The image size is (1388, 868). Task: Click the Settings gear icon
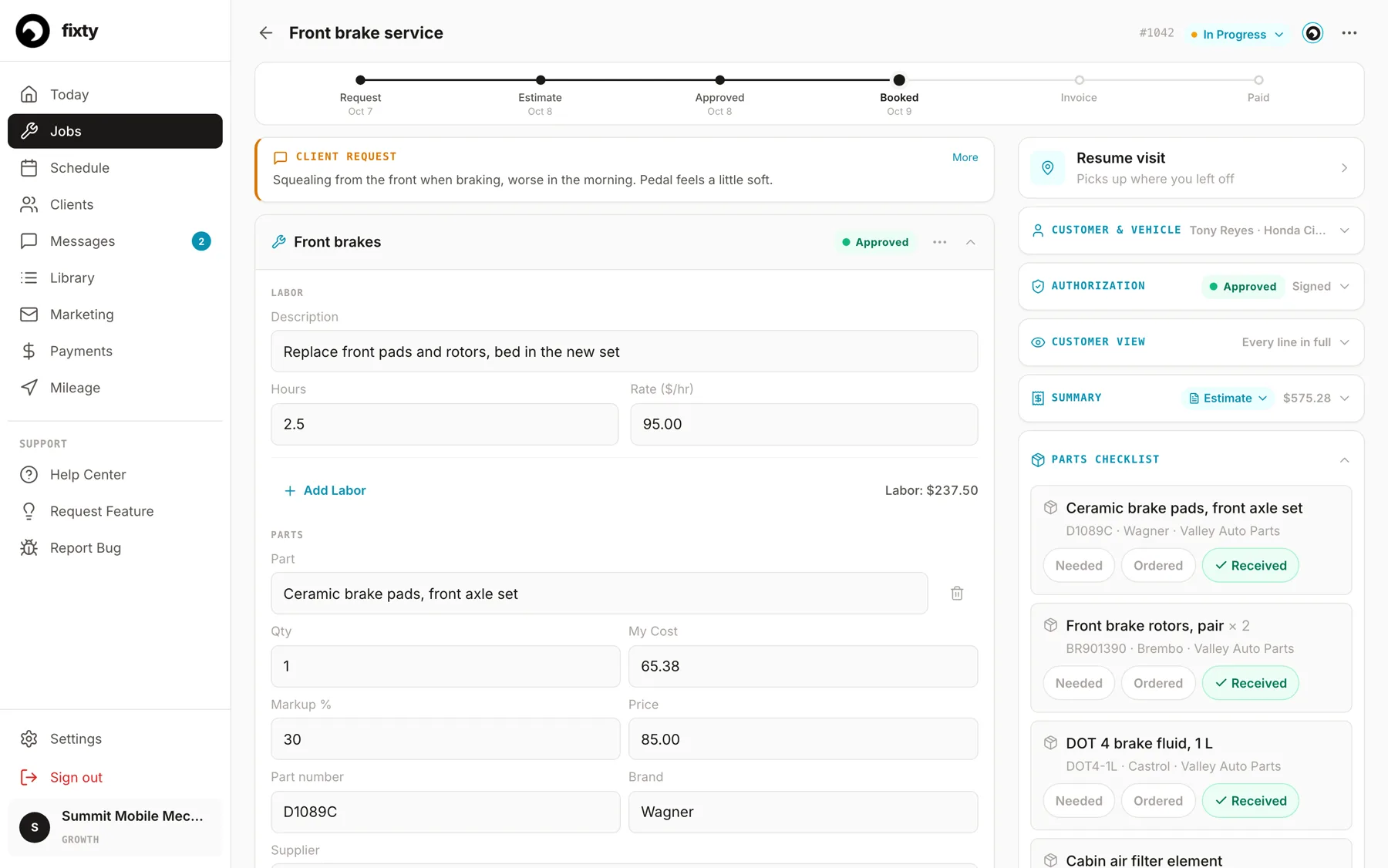click(29, 738)
